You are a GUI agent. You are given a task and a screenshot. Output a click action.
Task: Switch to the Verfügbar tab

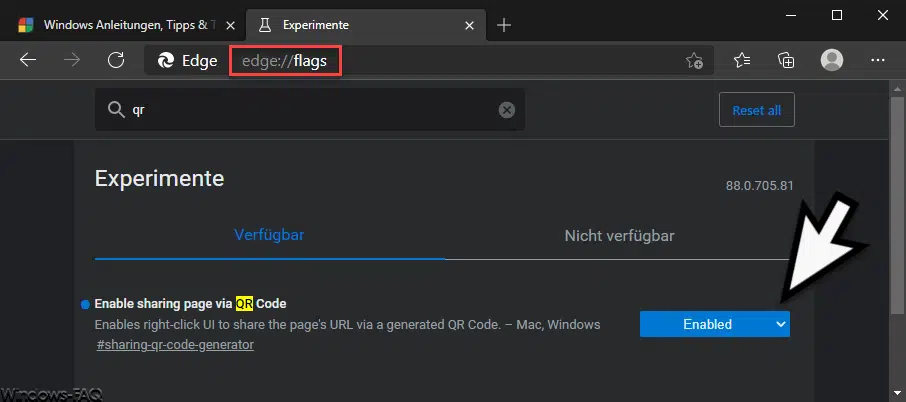269,236
